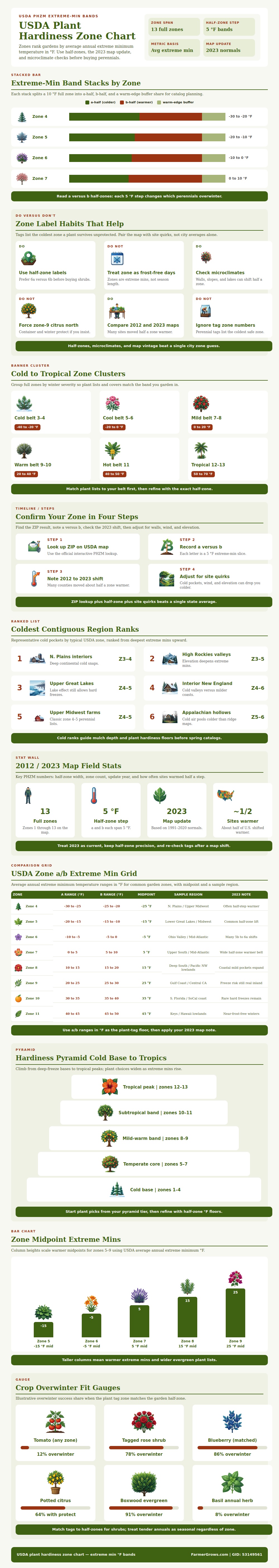The height and width of the screenshot is (1568, 279).
Task: Click the Basil annual herb 8% gauge bar
Action: (232, 1508)
